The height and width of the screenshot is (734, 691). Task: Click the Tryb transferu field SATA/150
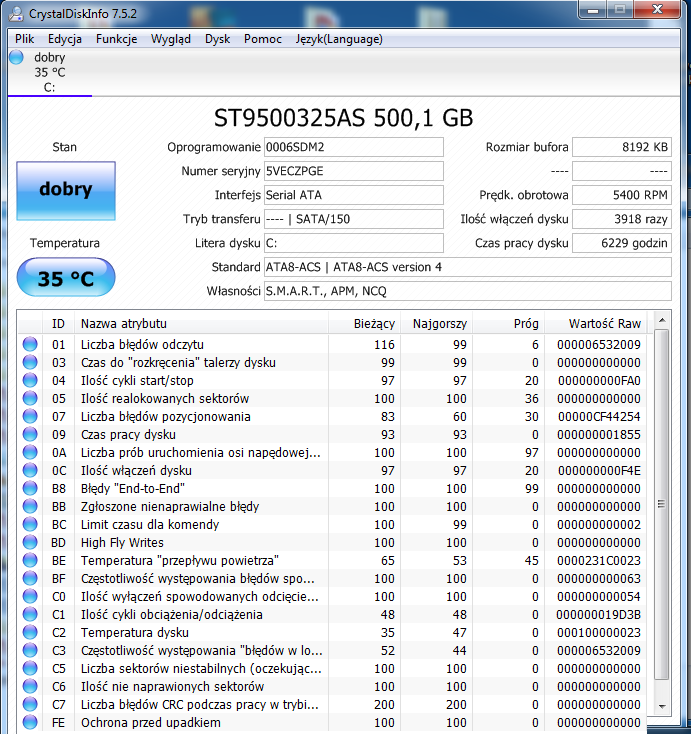[353, 219]
